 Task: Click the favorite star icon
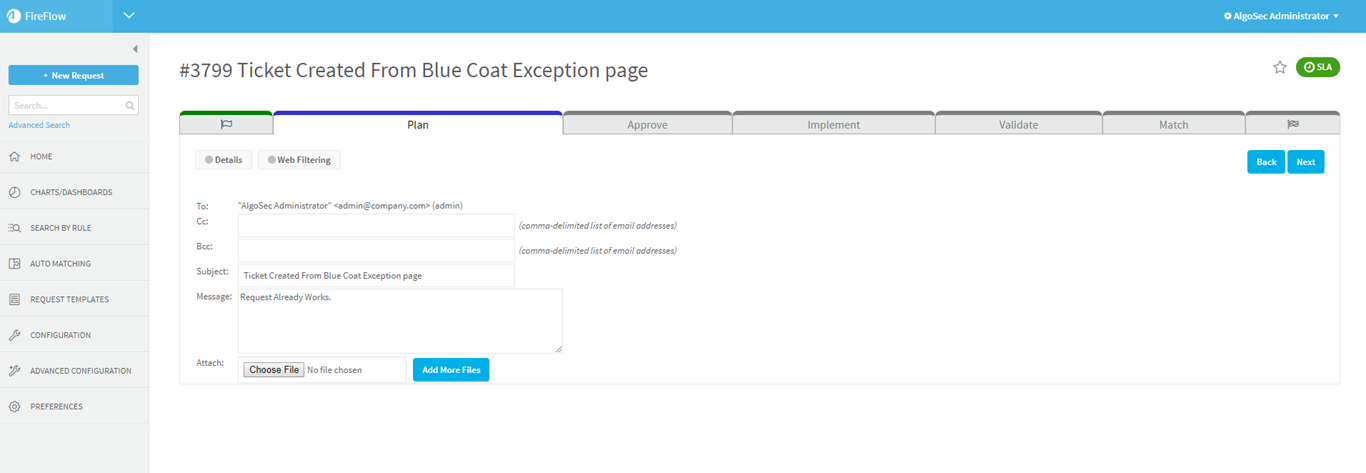coord(1279,67)
